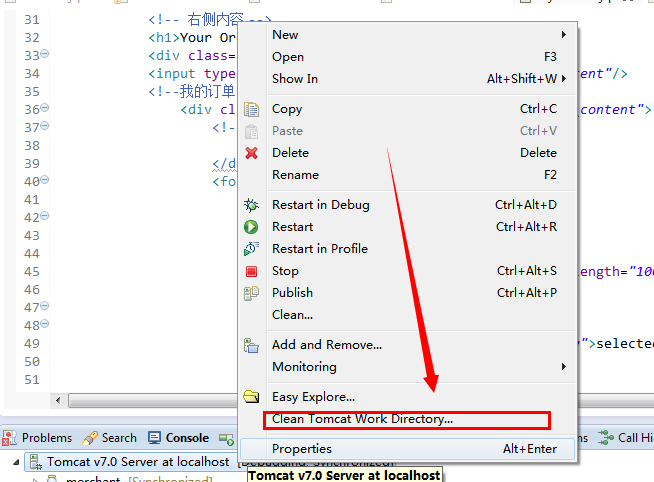Choose Copy in the context menu

pyautogui.click(x=420, y=109)
